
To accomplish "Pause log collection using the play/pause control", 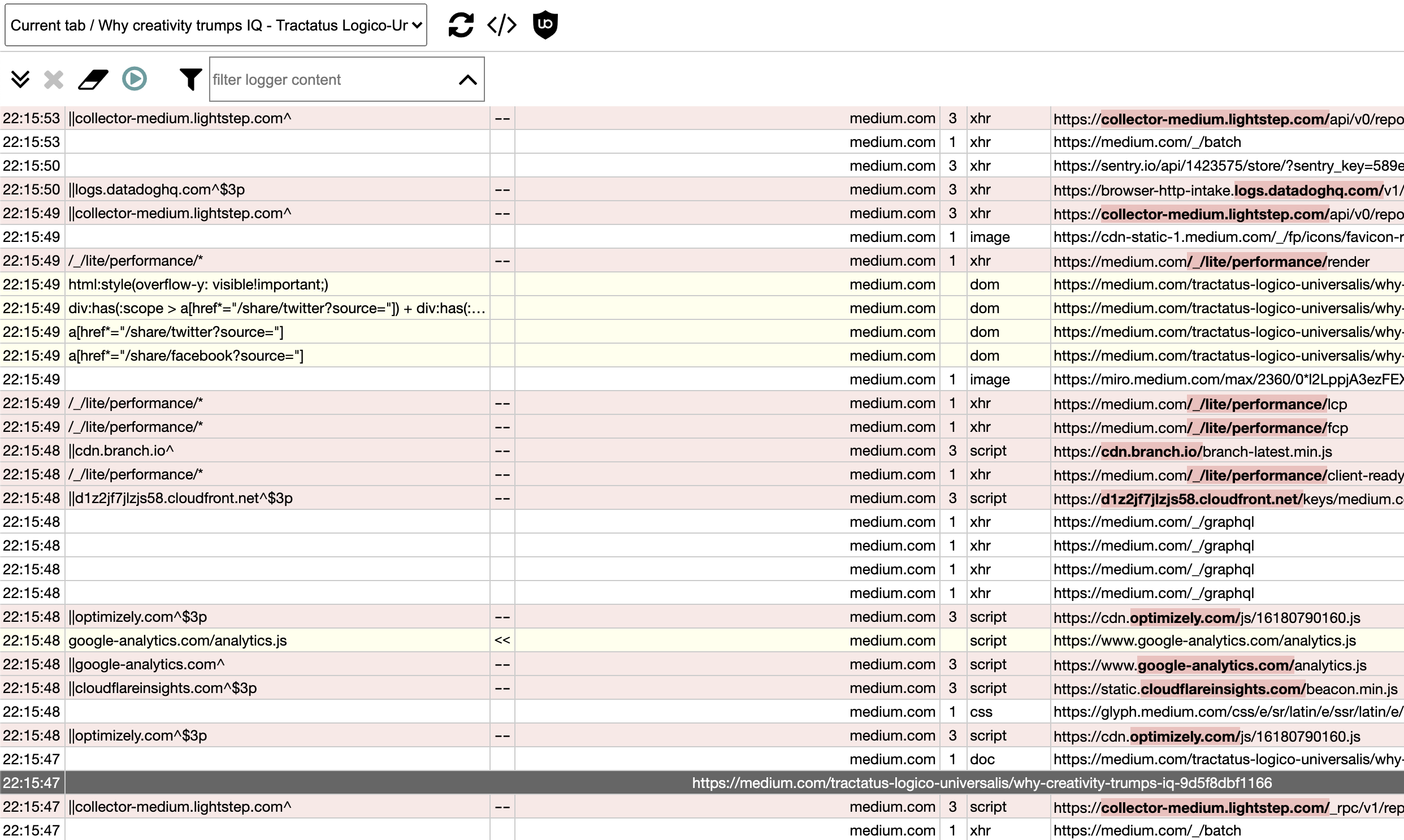I will pyautogui.click(x=134, y=79).
